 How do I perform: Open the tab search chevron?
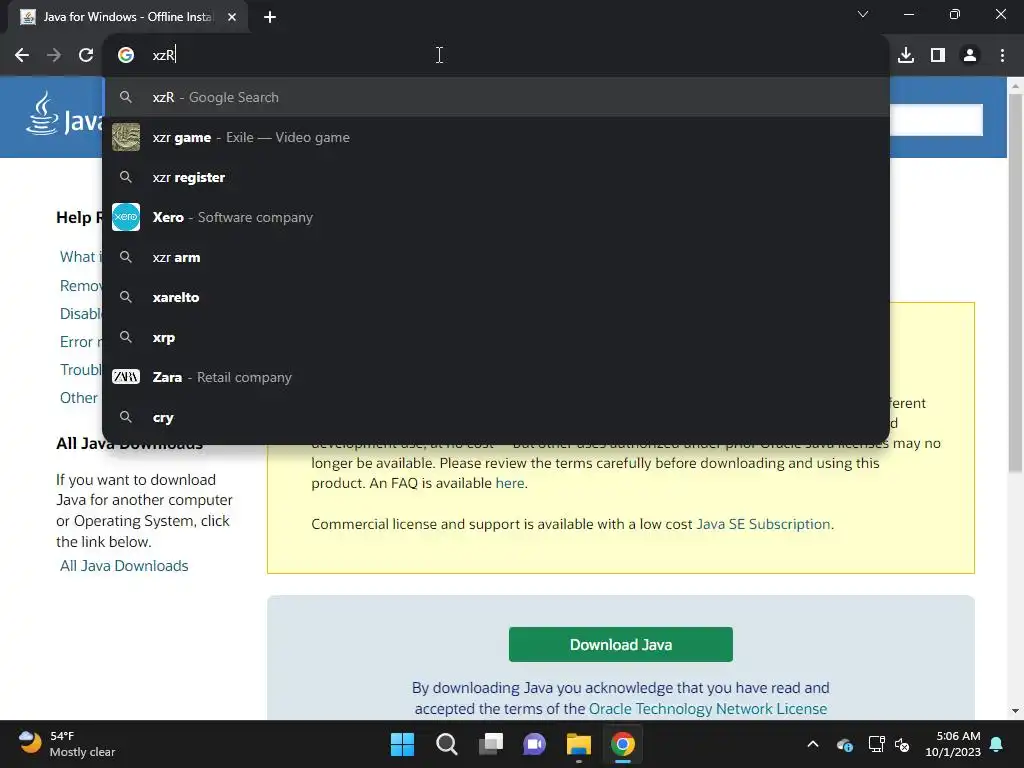click(863, 14)
